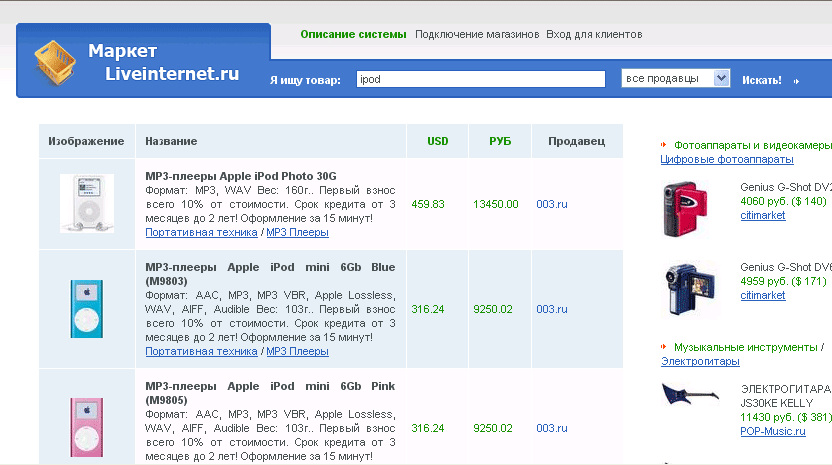Open the 'Цифровые фотоаппараты' link
The height and width of the screenshot is (465, 832).
(727, 159)
